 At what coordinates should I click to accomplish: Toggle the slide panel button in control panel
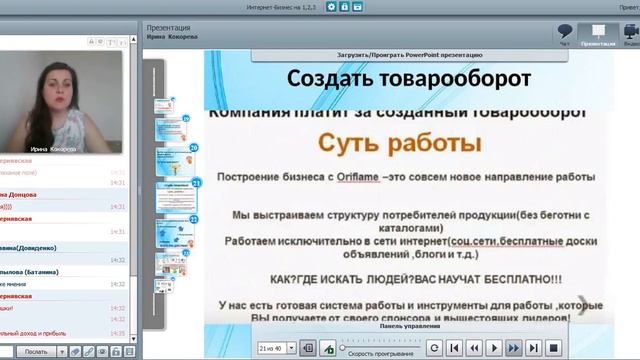[x=309, y=348]
